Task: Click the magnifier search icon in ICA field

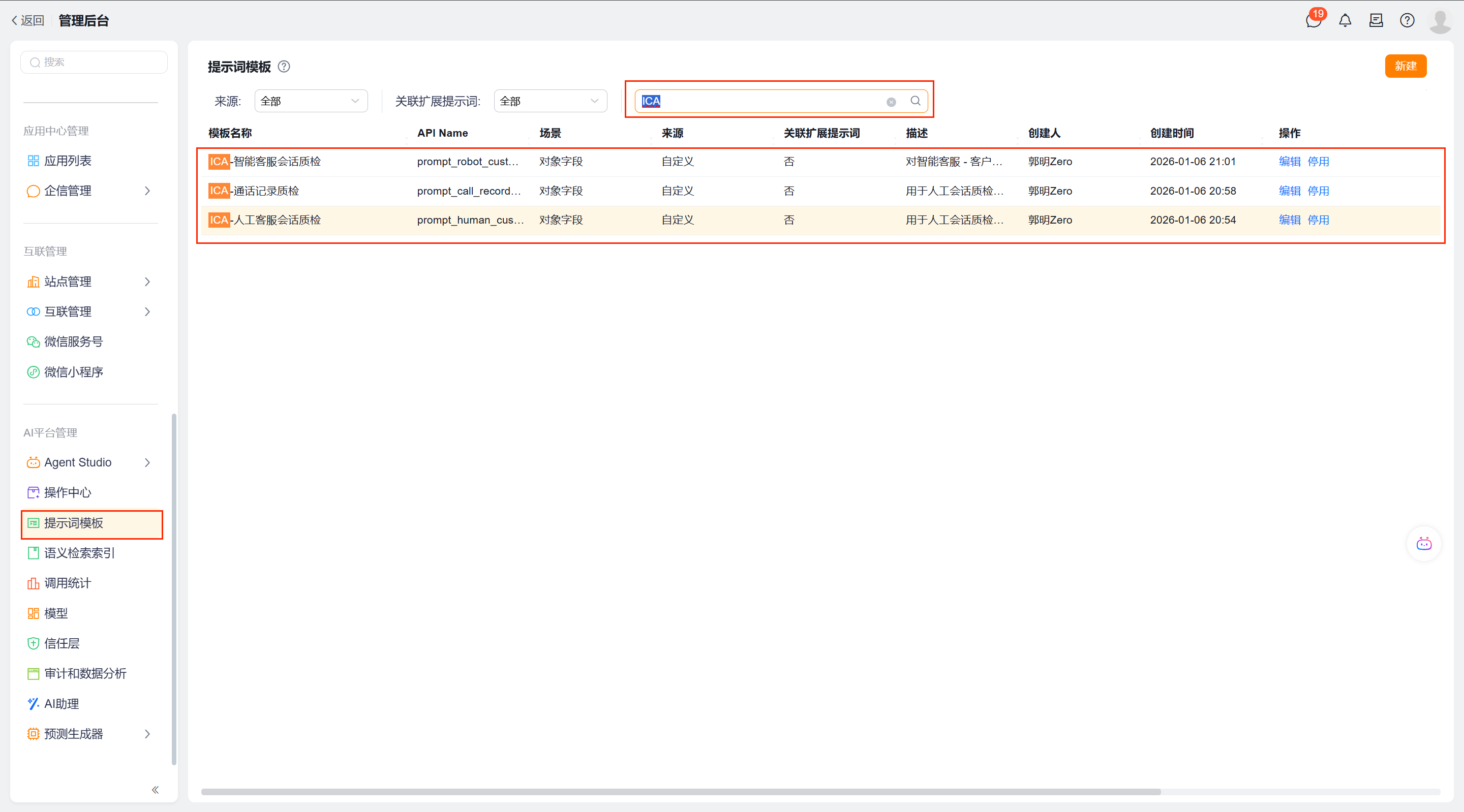Action: [915, 101]
